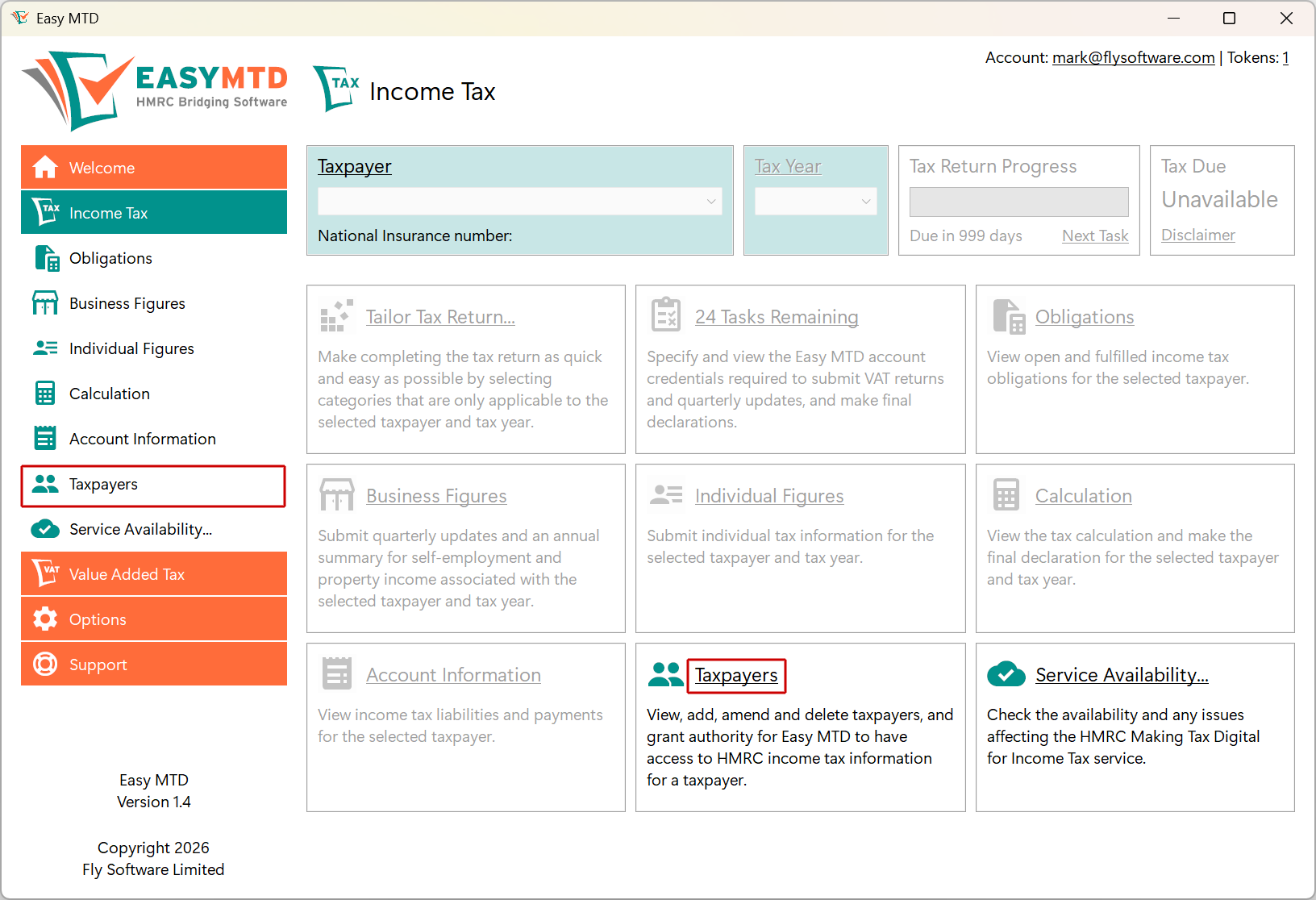
Task: Open the Options section
Action: tap(154, 619)
